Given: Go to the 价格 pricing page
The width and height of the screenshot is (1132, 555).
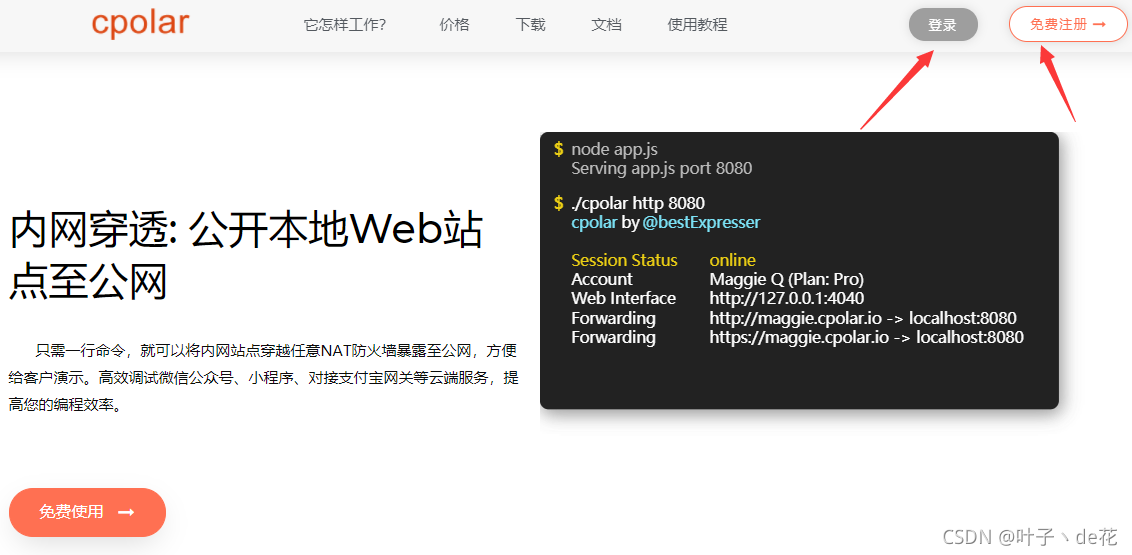Looking at the screenshot, I should pyautogui.click(x=455, y=25).
